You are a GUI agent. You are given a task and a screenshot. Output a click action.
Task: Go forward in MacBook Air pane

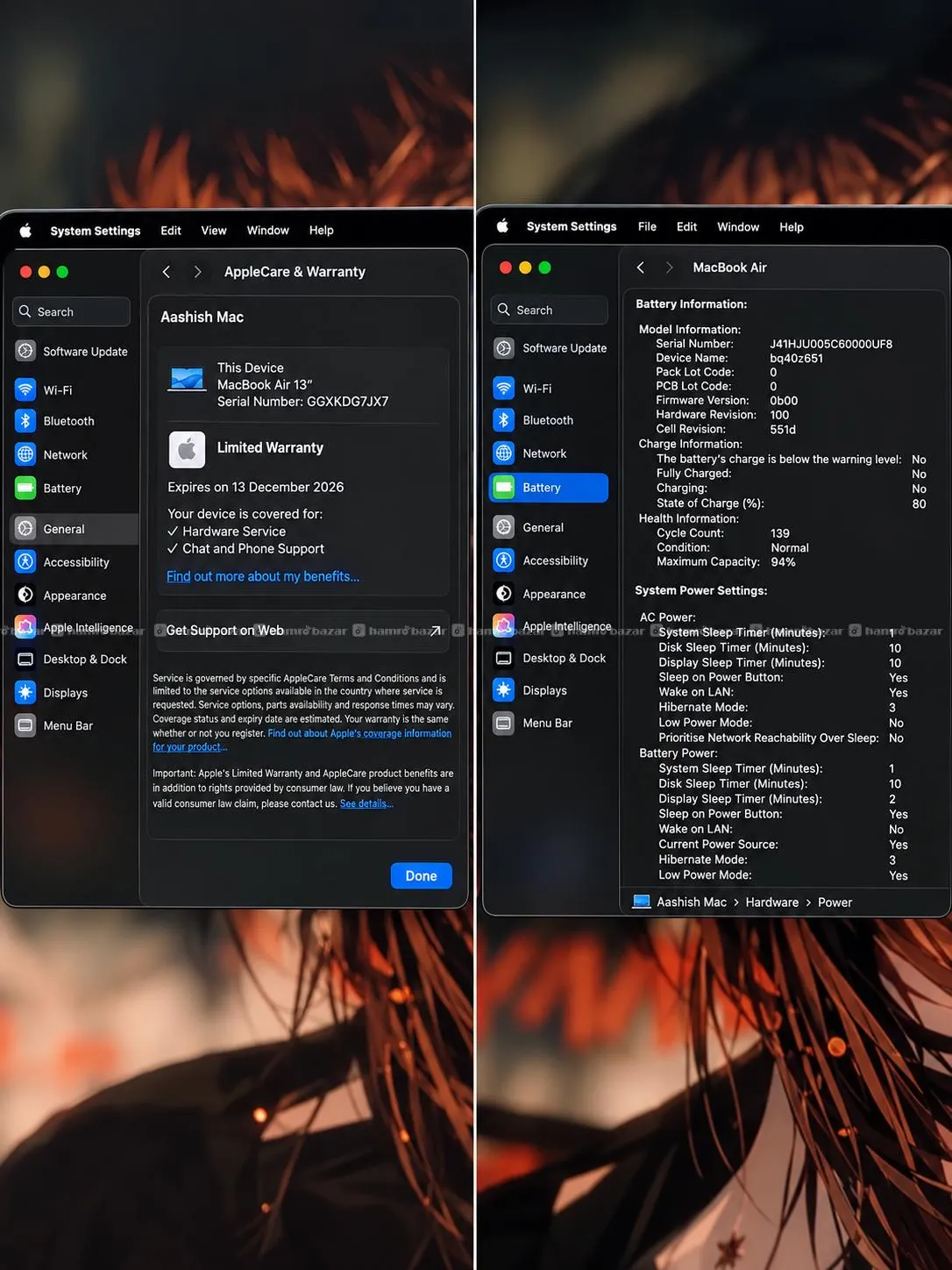[x=670, y=268]
